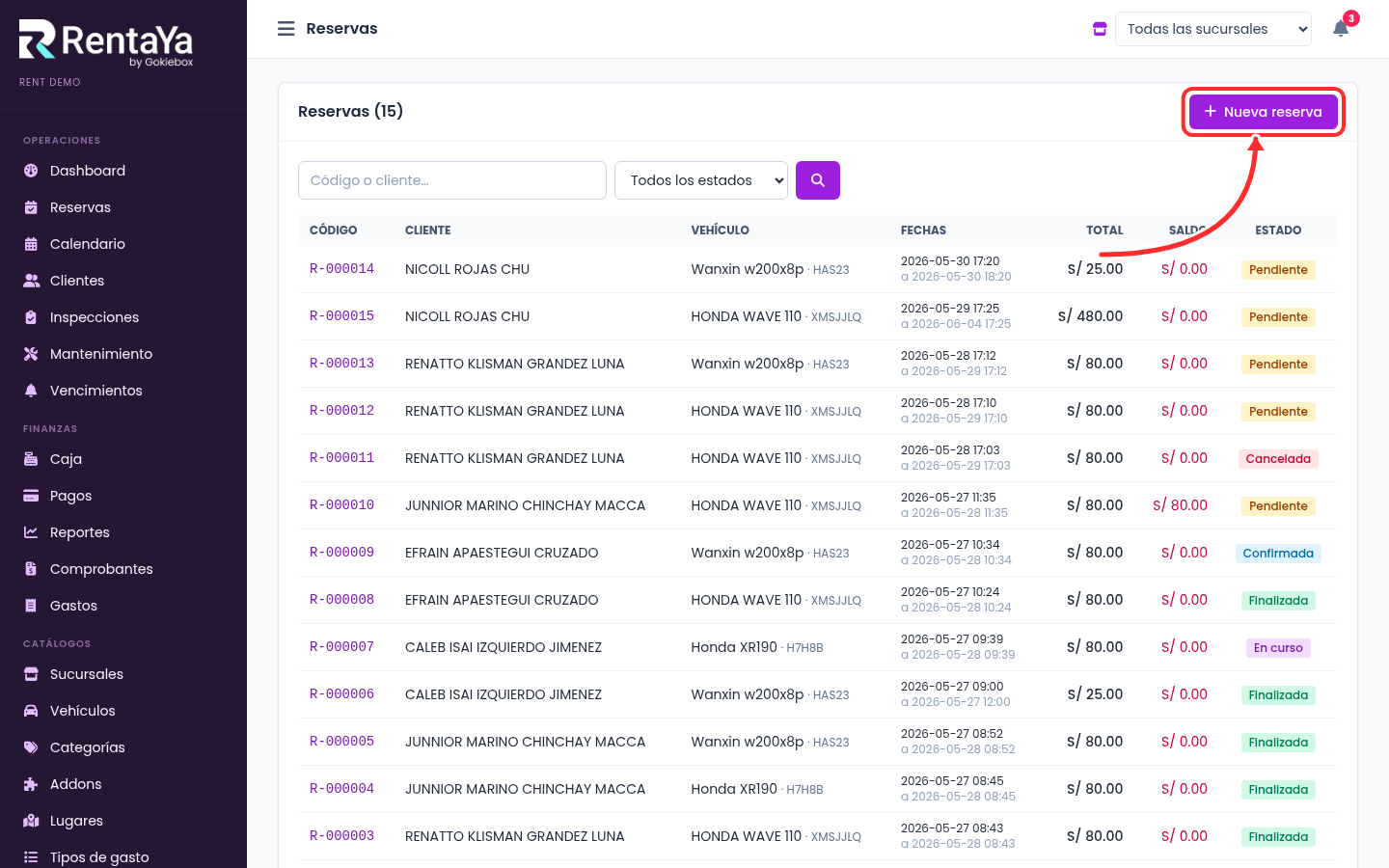Click the Mantenimiento tools icon

[x=31, y=354]
